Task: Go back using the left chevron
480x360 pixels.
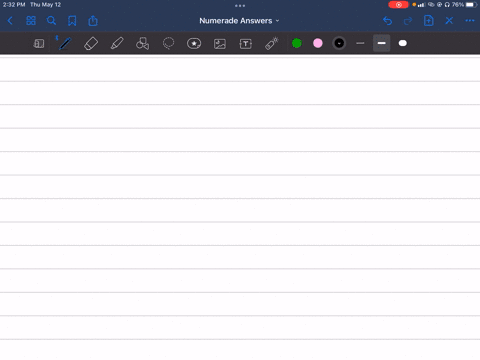Action: [10, 21]
